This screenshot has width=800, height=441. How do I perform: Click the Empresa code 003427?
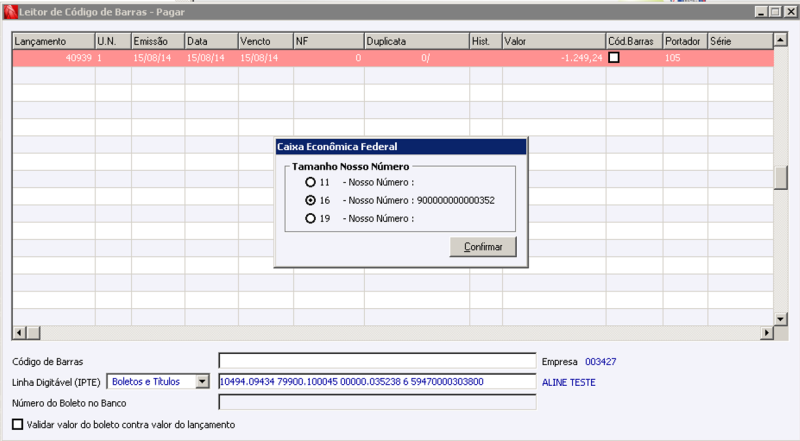(x=601, y=361)
